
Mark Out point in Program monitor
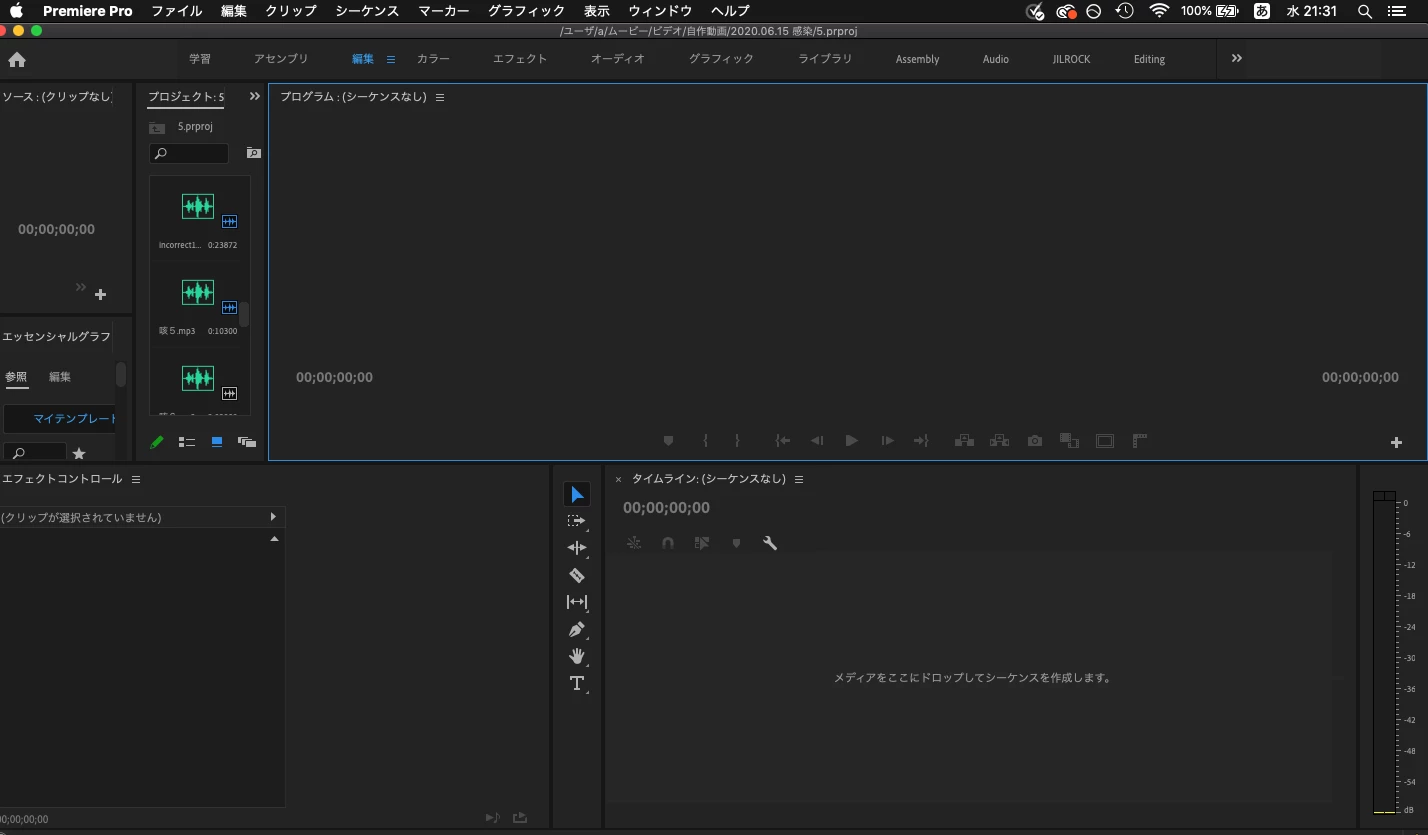click(737, 441)
